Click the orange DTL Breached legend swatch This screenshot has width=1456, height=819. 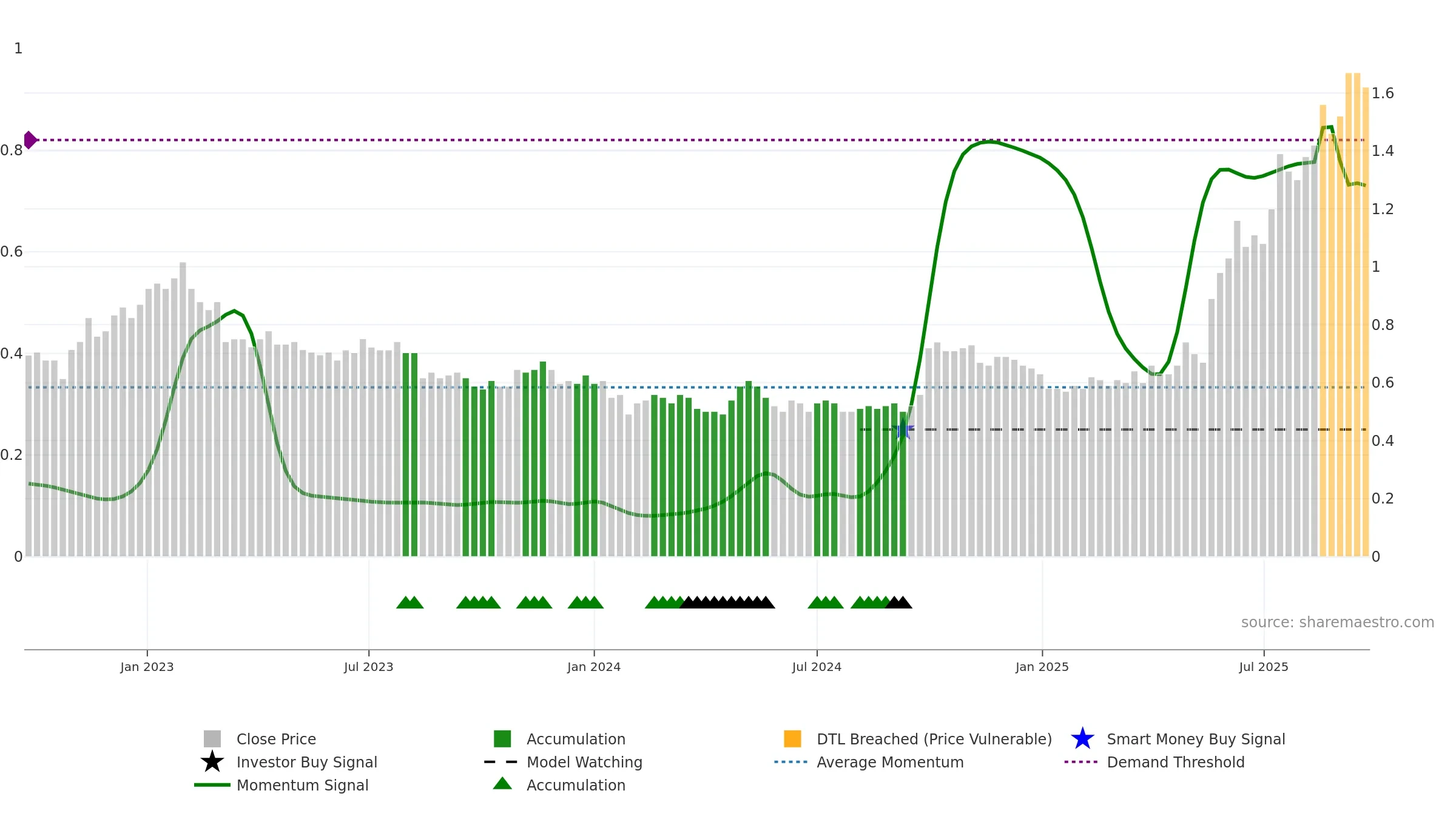click(x=792, y=739)
